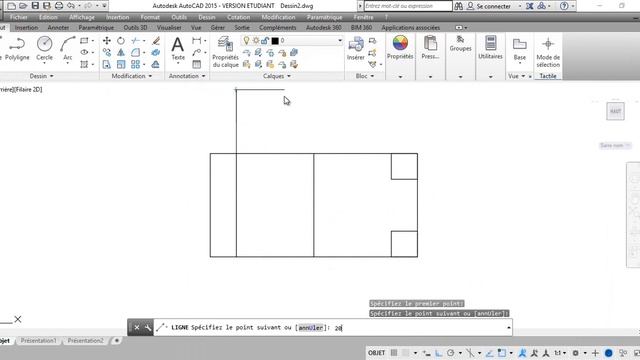Open the Groupes panel
This screenshot has width=640, height=360.
point(460,44)
